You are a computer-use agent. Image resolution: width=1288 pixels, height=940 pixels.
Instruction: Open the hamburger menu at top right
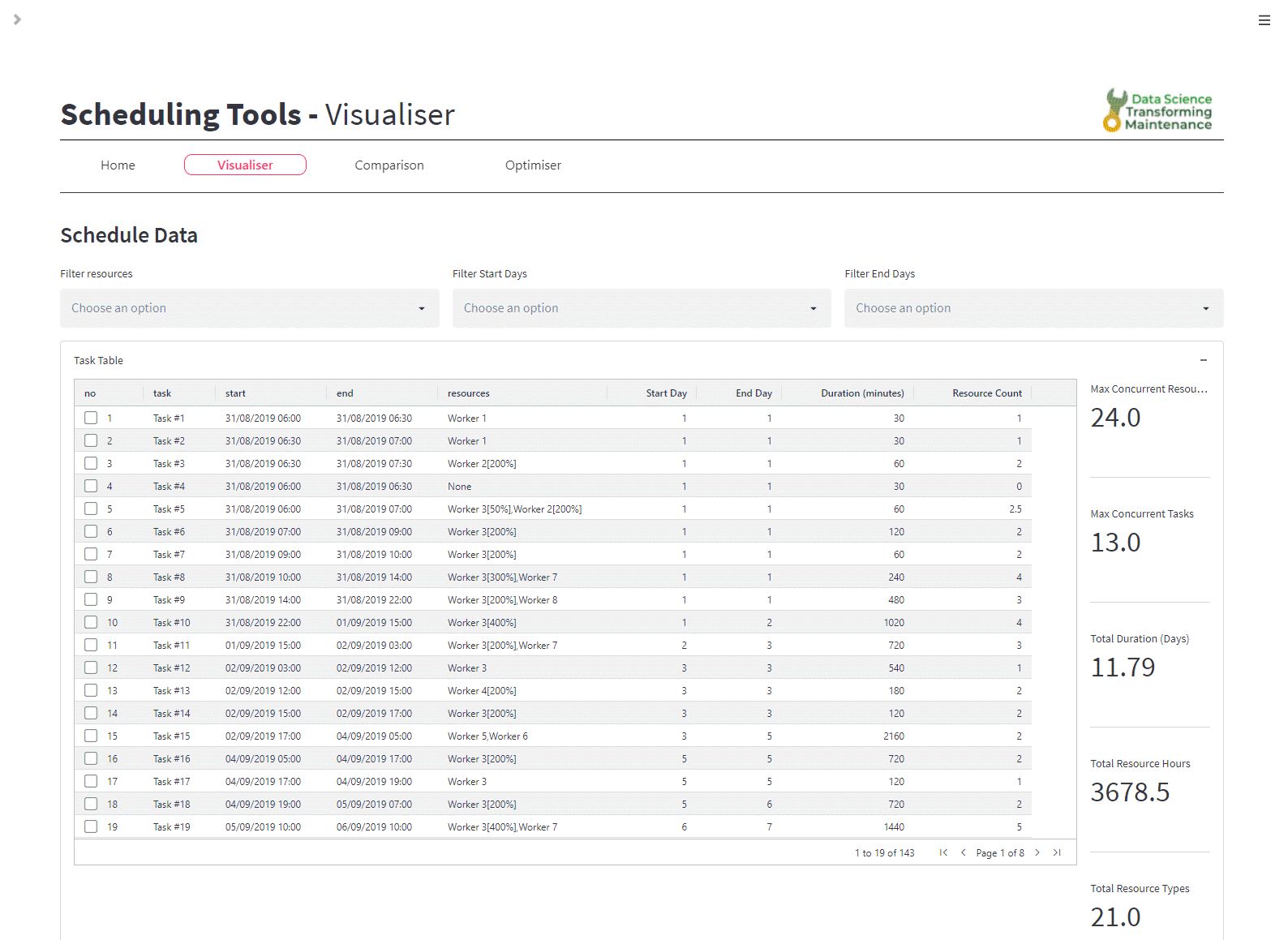1264,20
